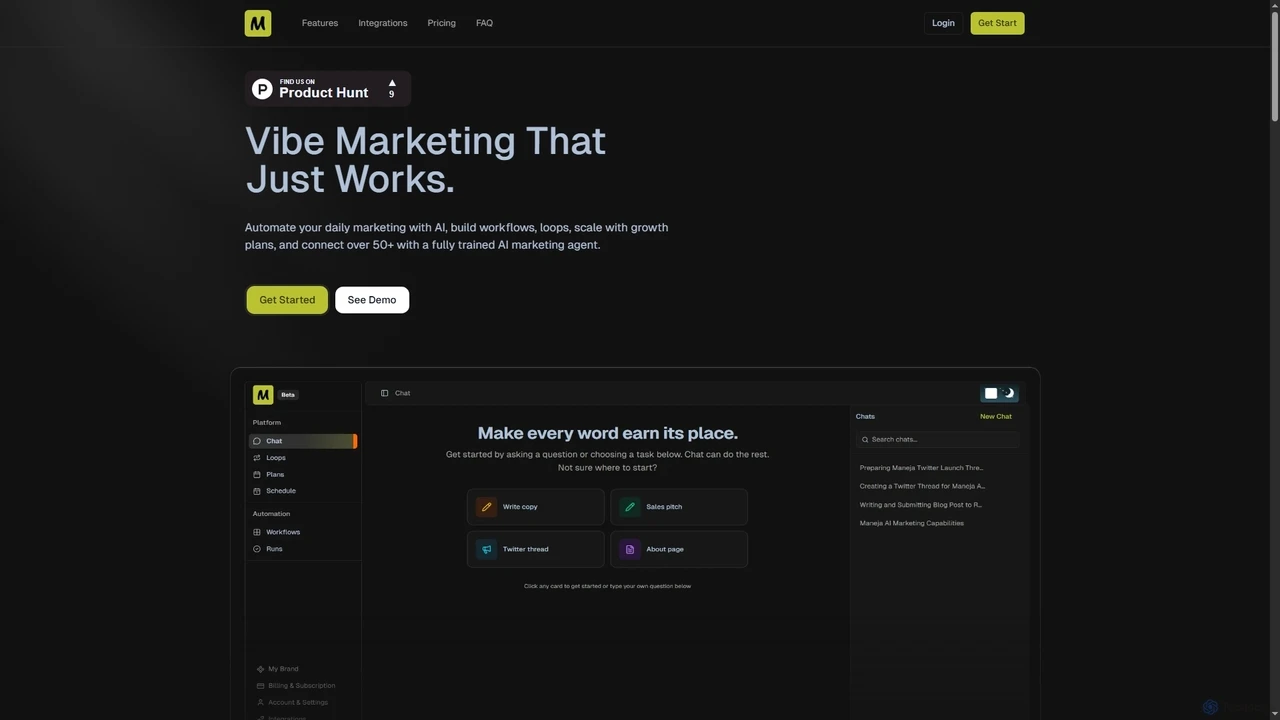Open chat 'Writing and Submitting Blog Post to R...'
Image resolution: width=1280 pixels, height=720 pixels.
click(921, 505)
